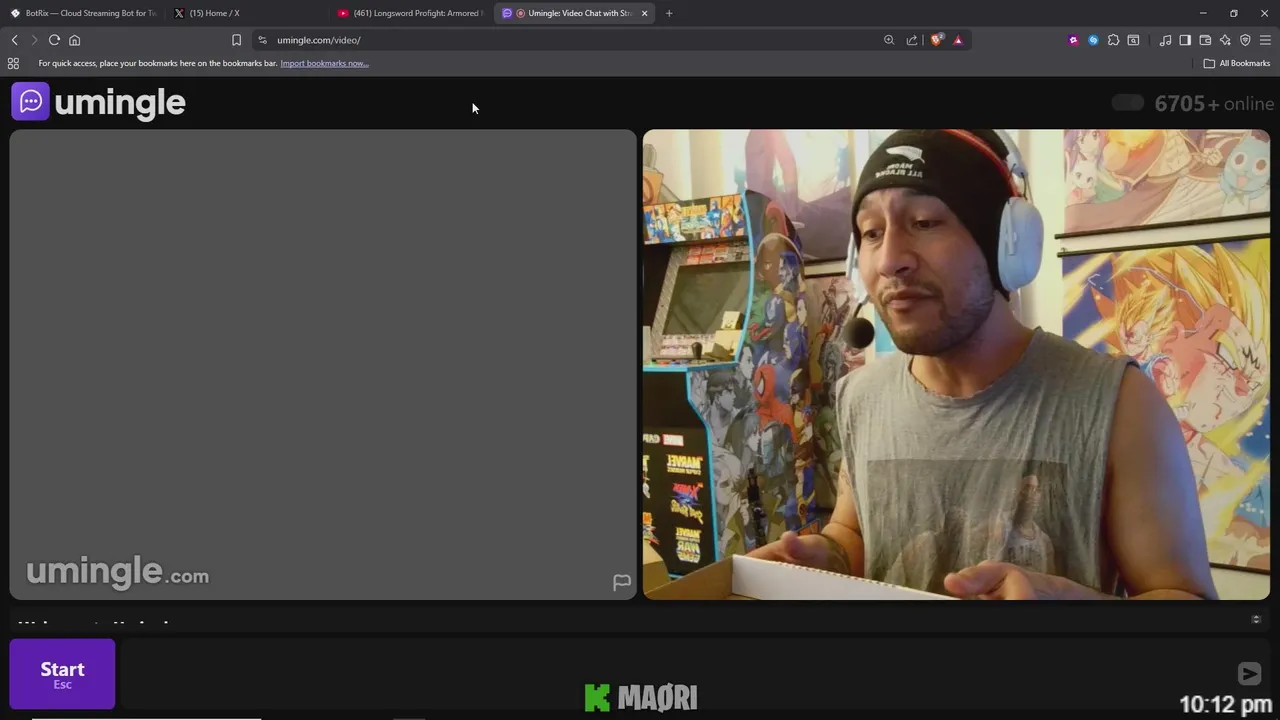Open the purple extension icon
Image resolution: width=1280 pixels, height=720 pixels.
click(1073, 40)
